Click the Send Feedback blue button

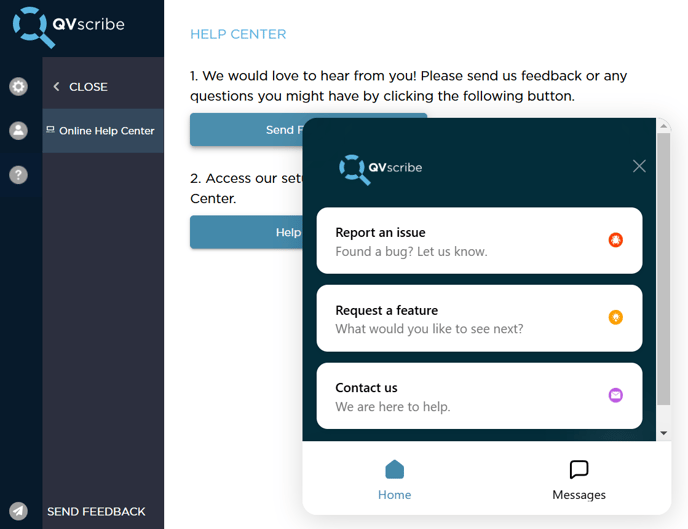[x=246, y=130]
